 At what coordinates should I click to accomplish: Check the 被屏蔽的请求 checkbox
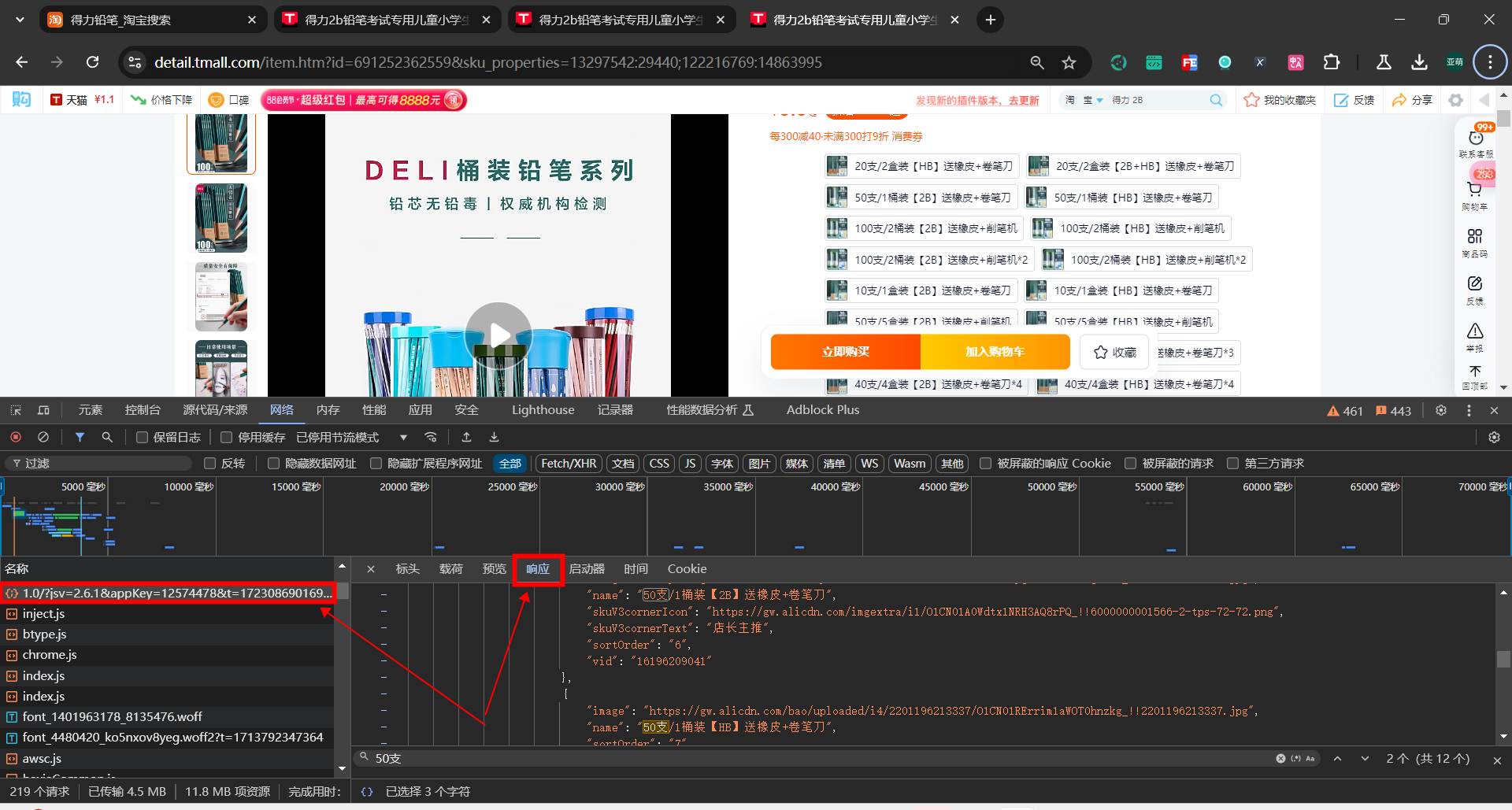[1131, 464]
